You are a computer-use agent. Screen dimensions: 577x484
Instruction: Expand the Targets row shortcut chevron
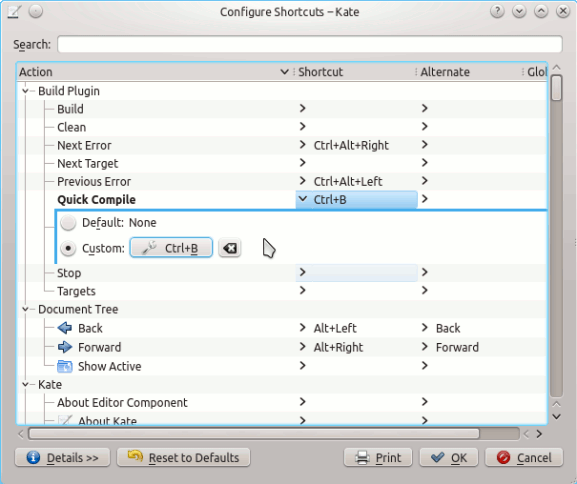pos(302,290)
